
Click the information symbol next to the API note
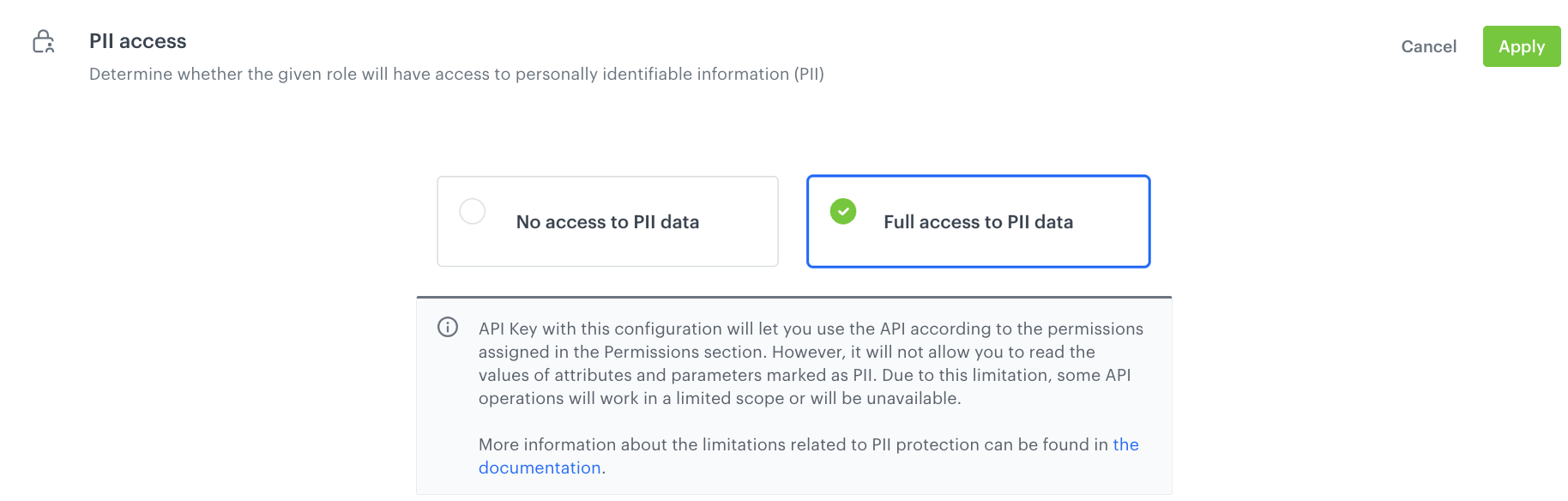448,328
